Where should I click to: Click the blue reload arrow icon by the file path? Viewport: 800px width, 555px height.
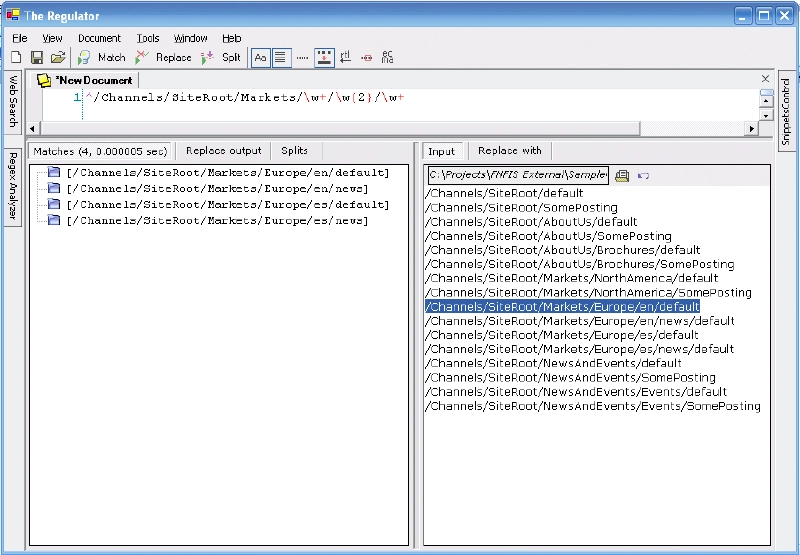pyautogui.click(x=643, y=175)
